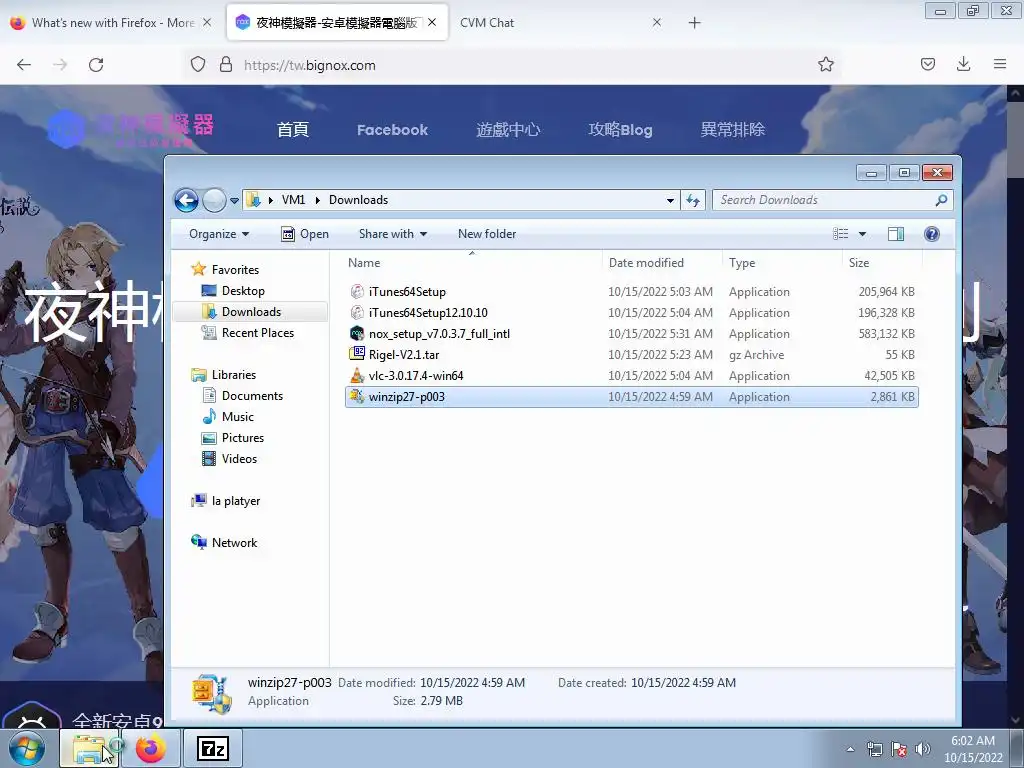Click the Explorer help icon
This screenshot has height=768, width=1024.
(x=932, y=234)
